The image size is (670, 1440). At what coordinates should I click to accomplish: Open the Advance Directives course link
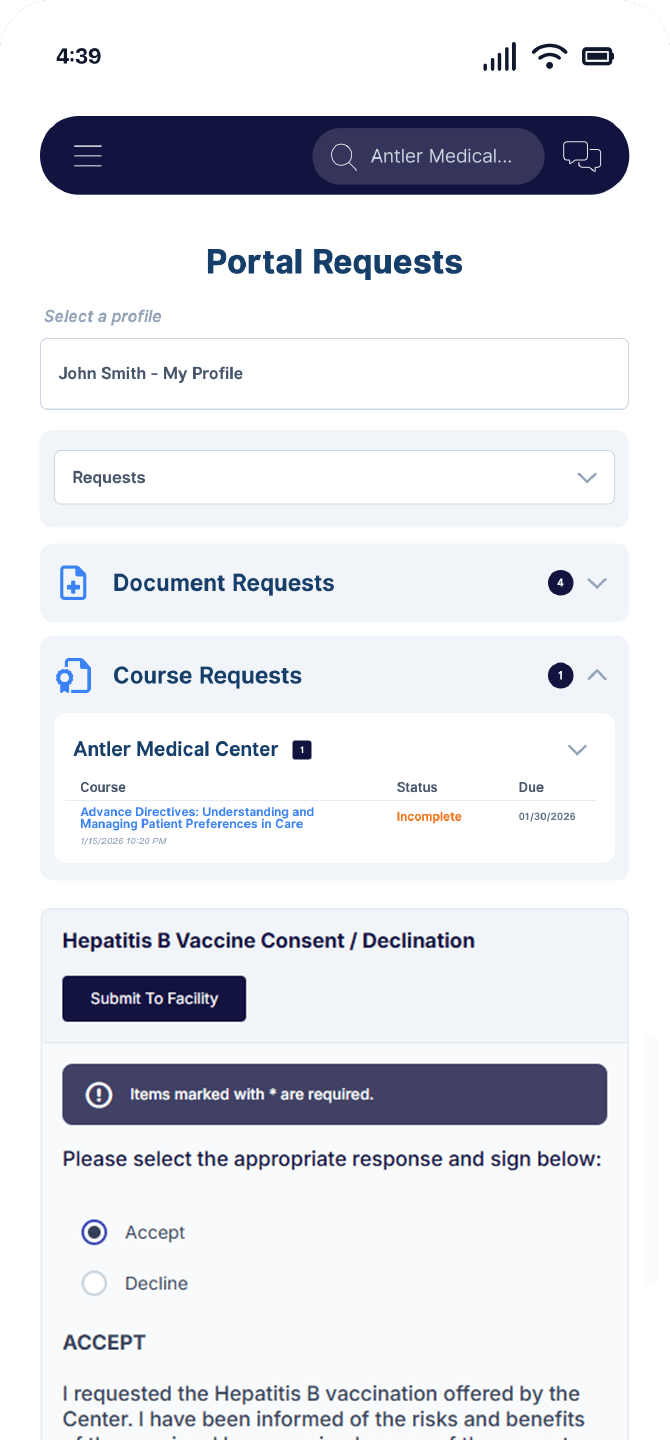tap(197, 818)
